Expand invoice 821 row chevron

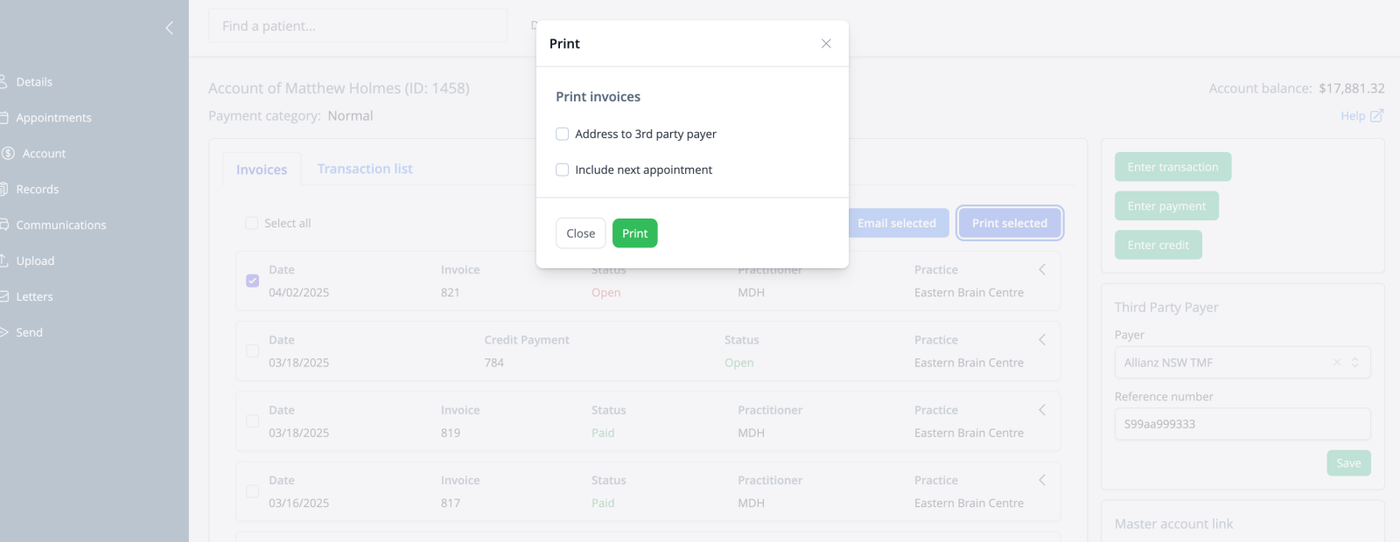coord(1042,270)
